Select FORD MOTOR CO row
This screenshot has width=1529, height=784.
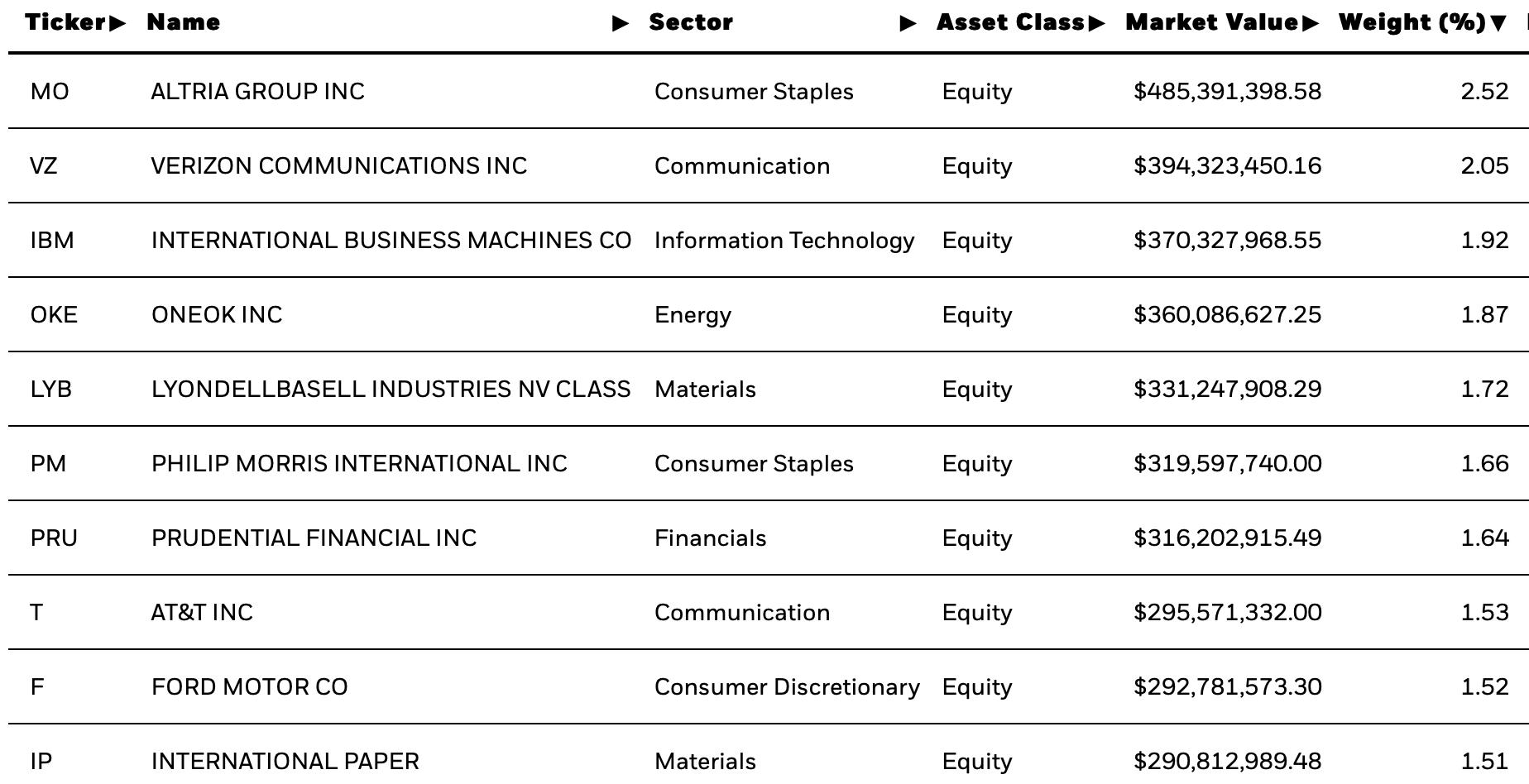pos(769,686)
